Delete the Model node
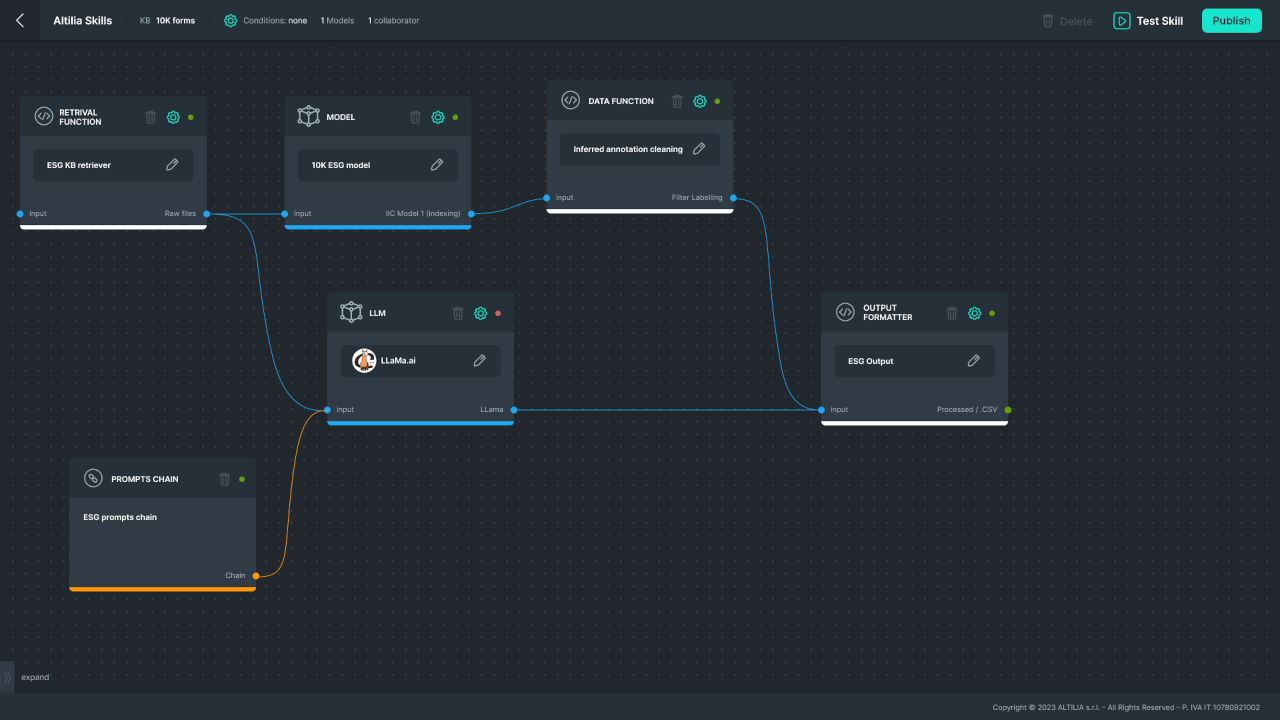Image resolution: width=1280 pixels, height=720 pixels. tap(415, 117)
